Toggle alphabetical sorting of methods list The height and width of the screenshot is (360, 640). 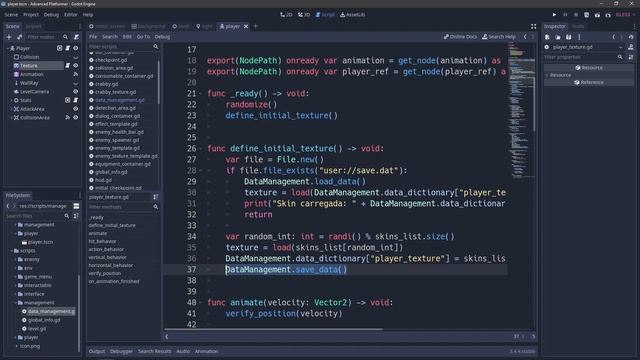tap(156, 197)
